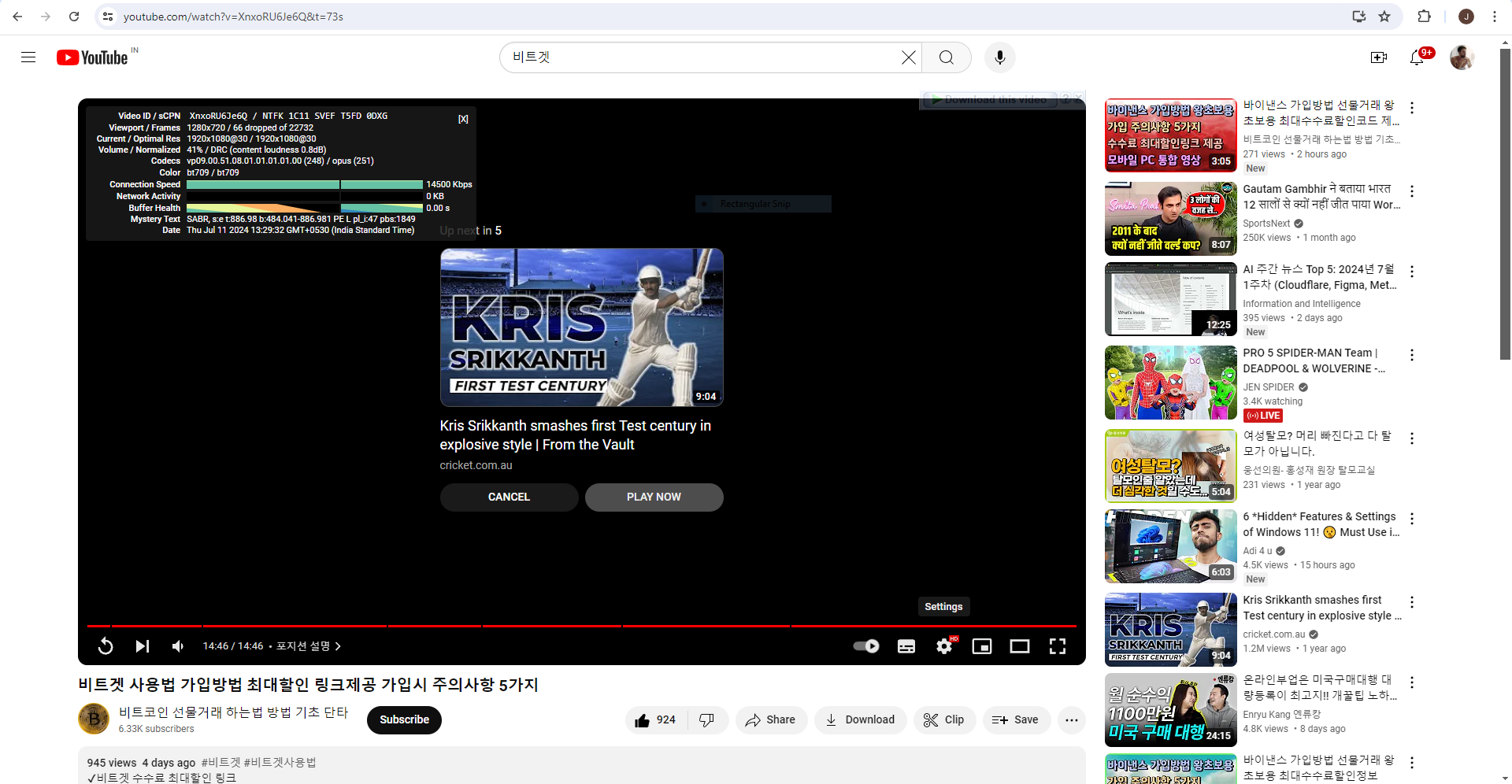The height and width of the screenshot is (784, 1512).
Task: Expand the chapter title chevron
Action: 338,646
